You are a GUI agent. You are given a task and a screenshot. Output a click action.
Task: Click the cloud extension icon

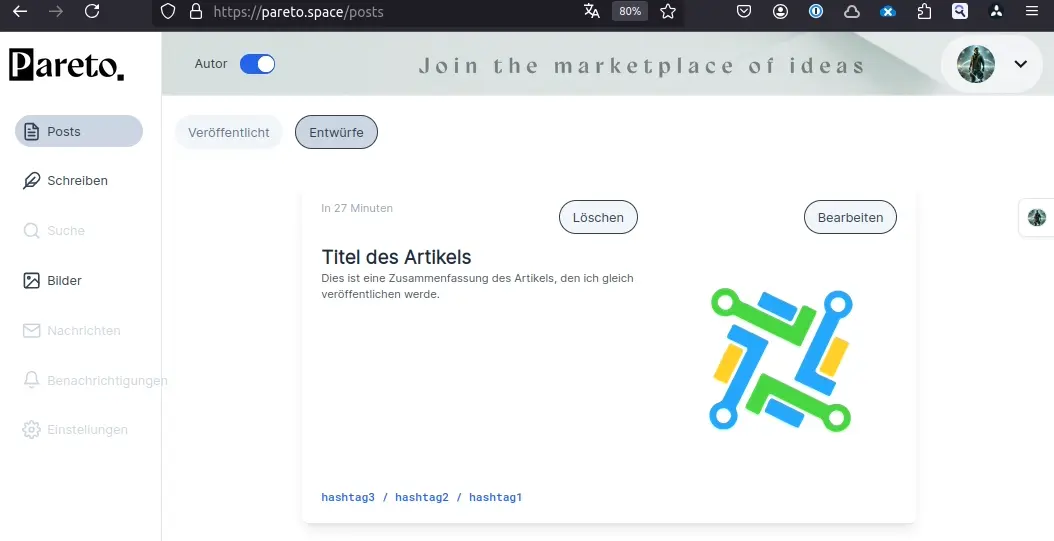click(x=852, y=11)
